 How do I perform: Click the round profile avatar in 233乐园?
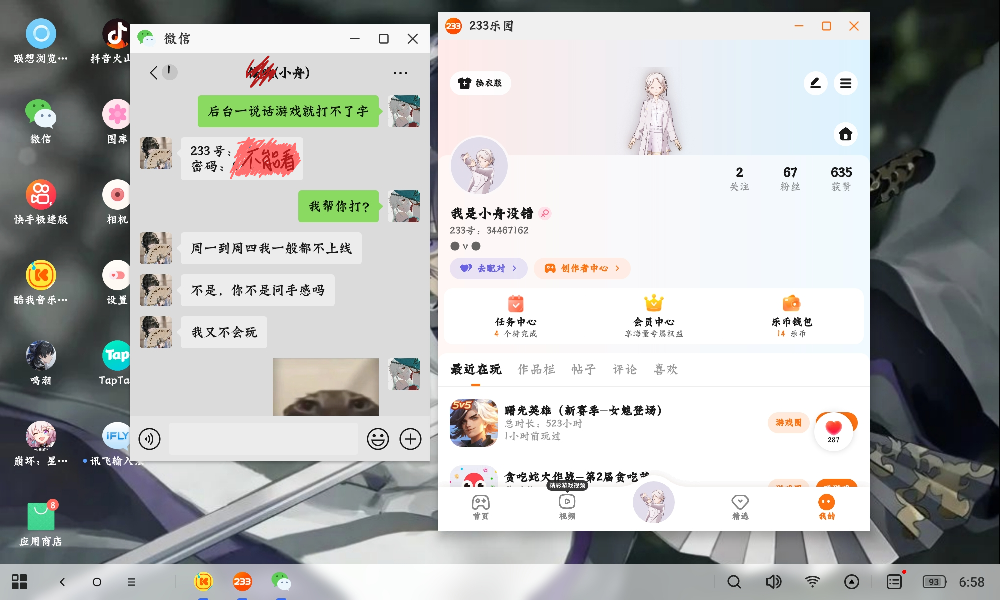[479, 166]
